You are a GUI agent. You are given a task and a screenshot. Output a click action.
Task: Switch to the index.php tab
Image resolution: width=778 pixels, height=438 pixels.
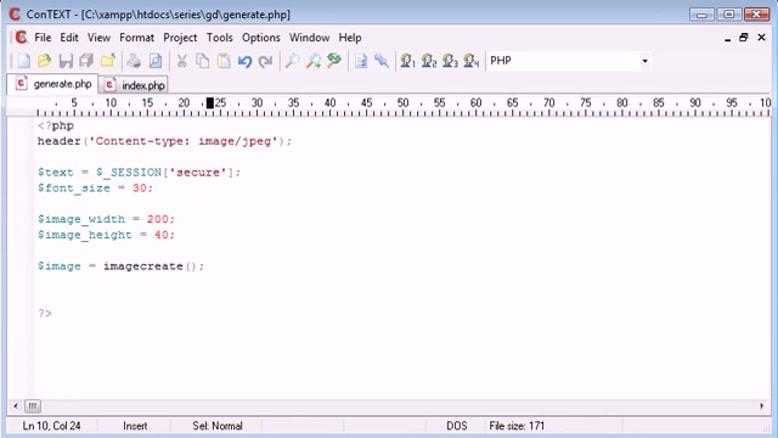[x=134, y=85]
